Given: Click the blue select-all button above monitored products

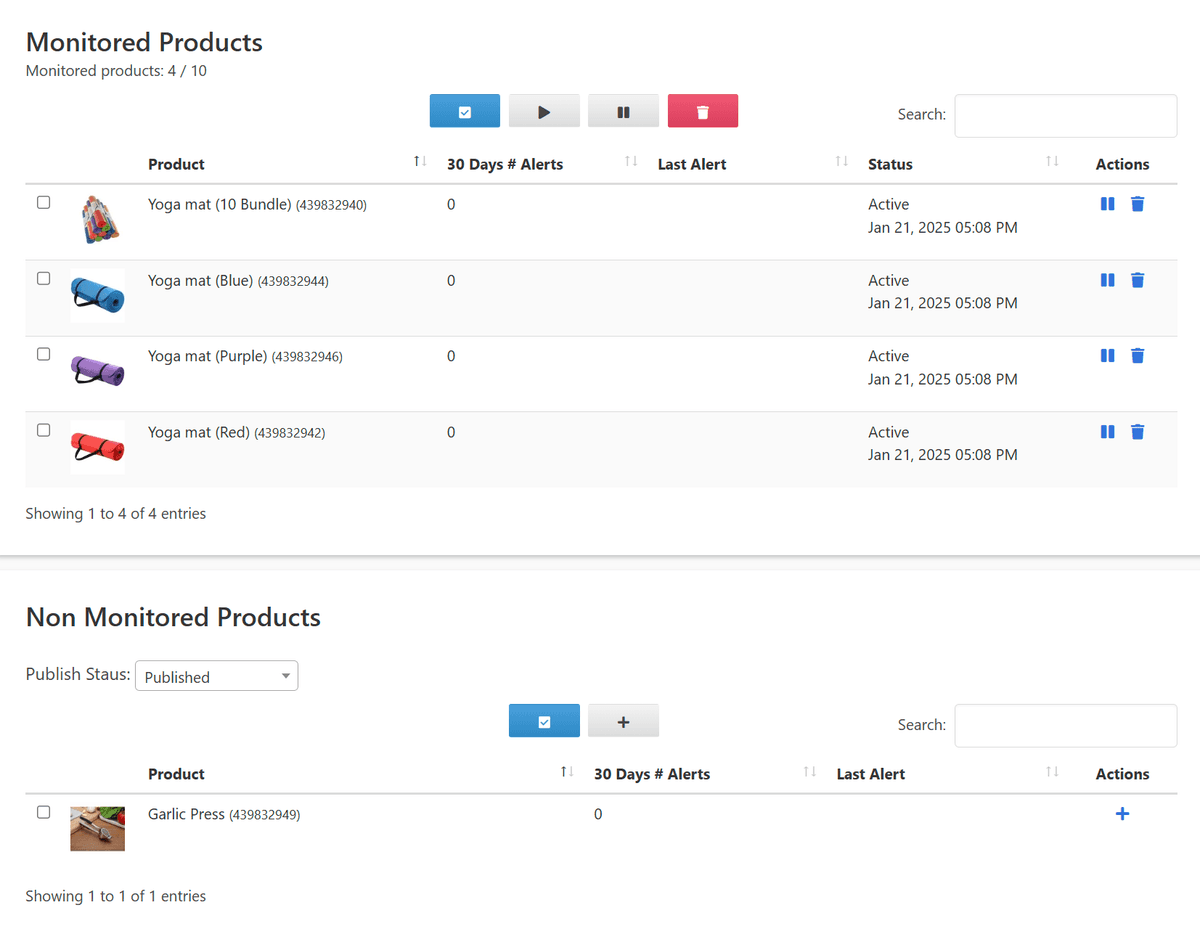Looking at the screenshot, I should pyautogui.click(x=464, y=111).
